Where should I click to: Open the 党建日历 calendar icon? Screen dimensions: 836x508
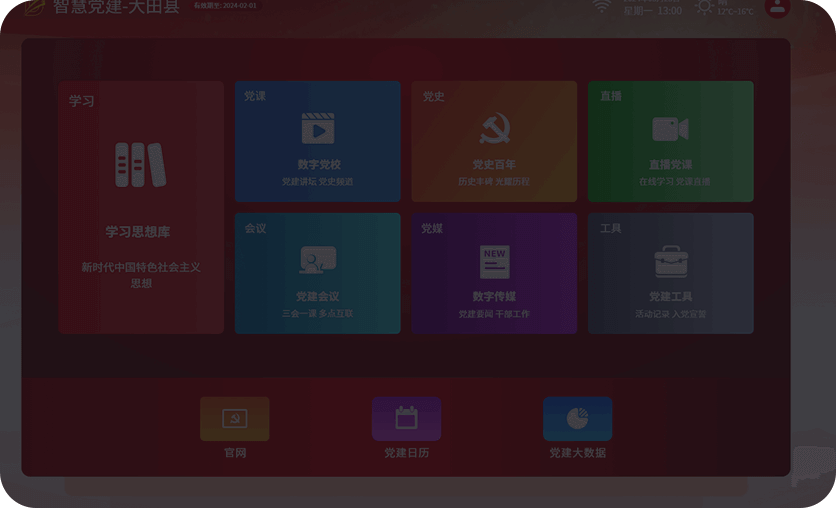tap(406, 419)
